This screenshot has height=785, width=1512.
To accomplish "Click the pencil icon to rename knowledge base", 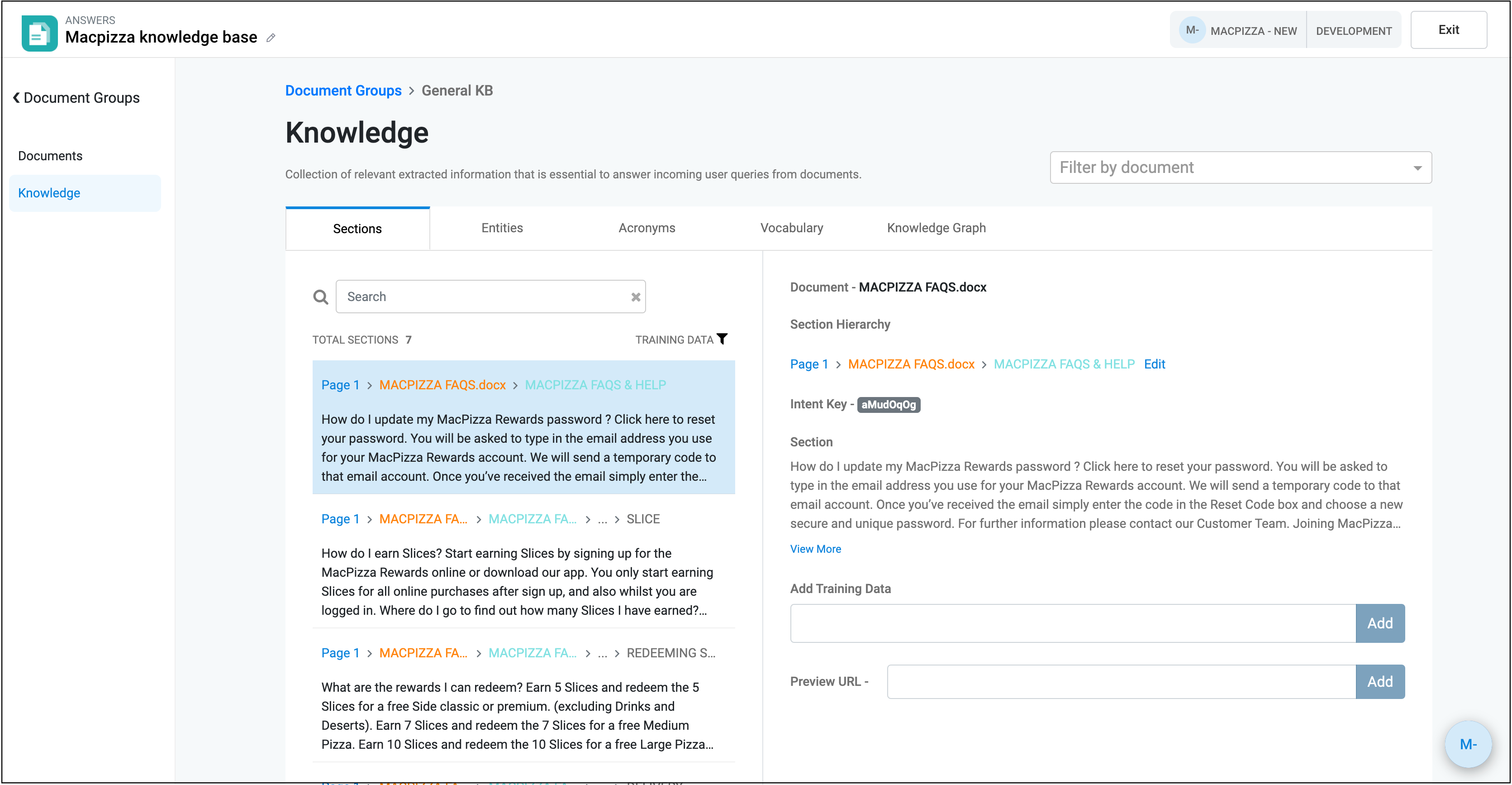I will click(x=271, y=38).
